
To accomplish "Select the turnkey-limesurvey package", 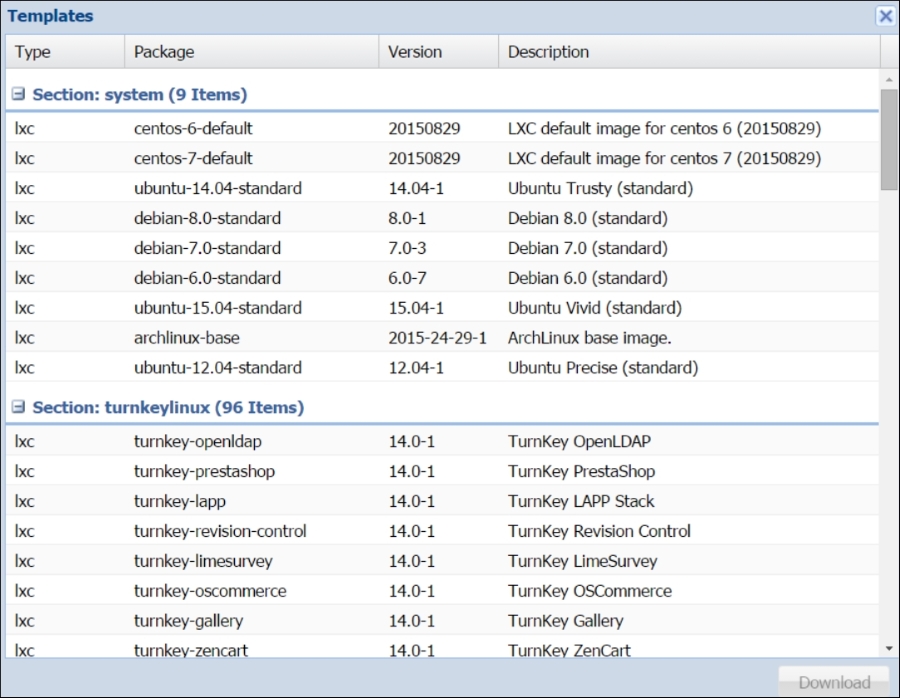I will pos(203,561).
